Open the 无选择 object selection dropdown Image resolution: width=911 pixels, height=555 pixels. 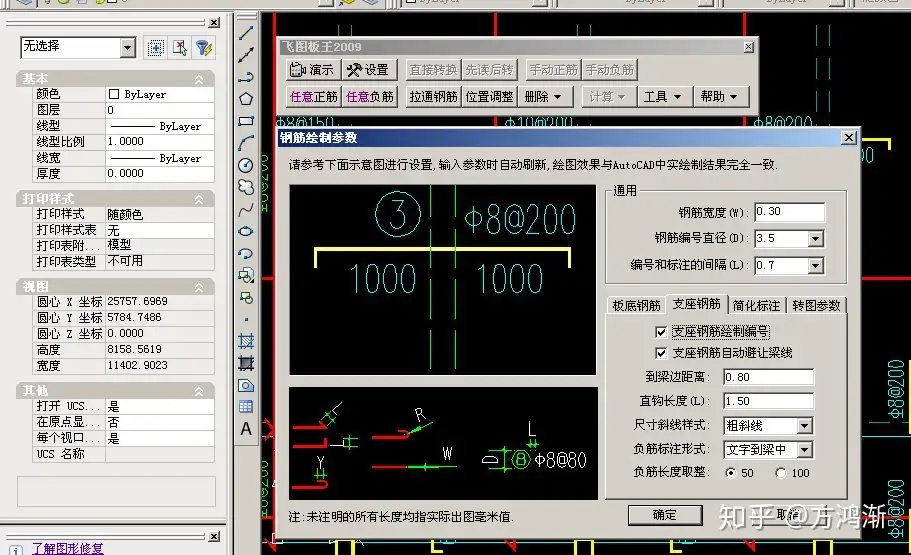(128, 48)
